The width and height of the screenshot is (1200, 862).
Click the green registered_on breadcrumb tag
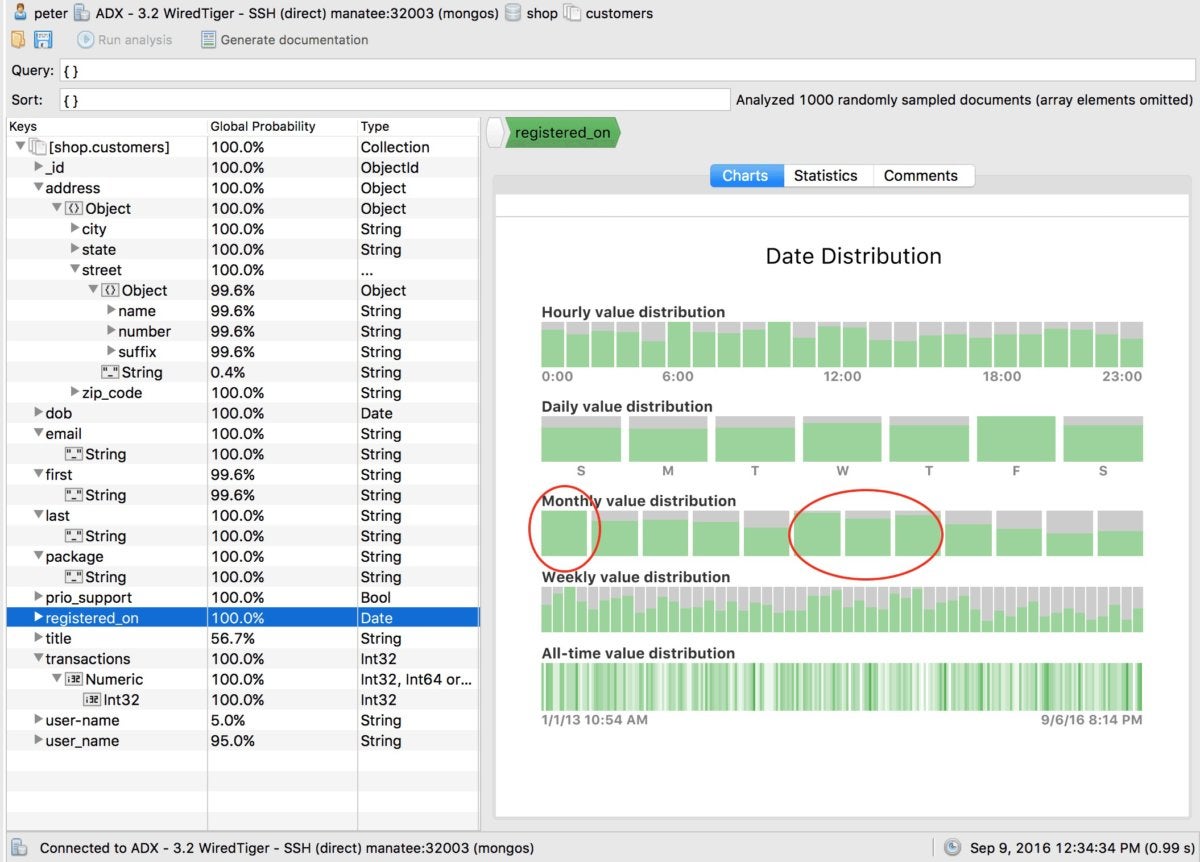[x=563, y=133]
